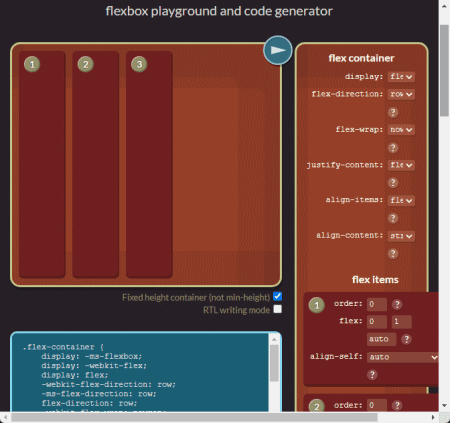450x423 pixels.
Task: Open the align-content dropdown
Action: coord(401,236)
